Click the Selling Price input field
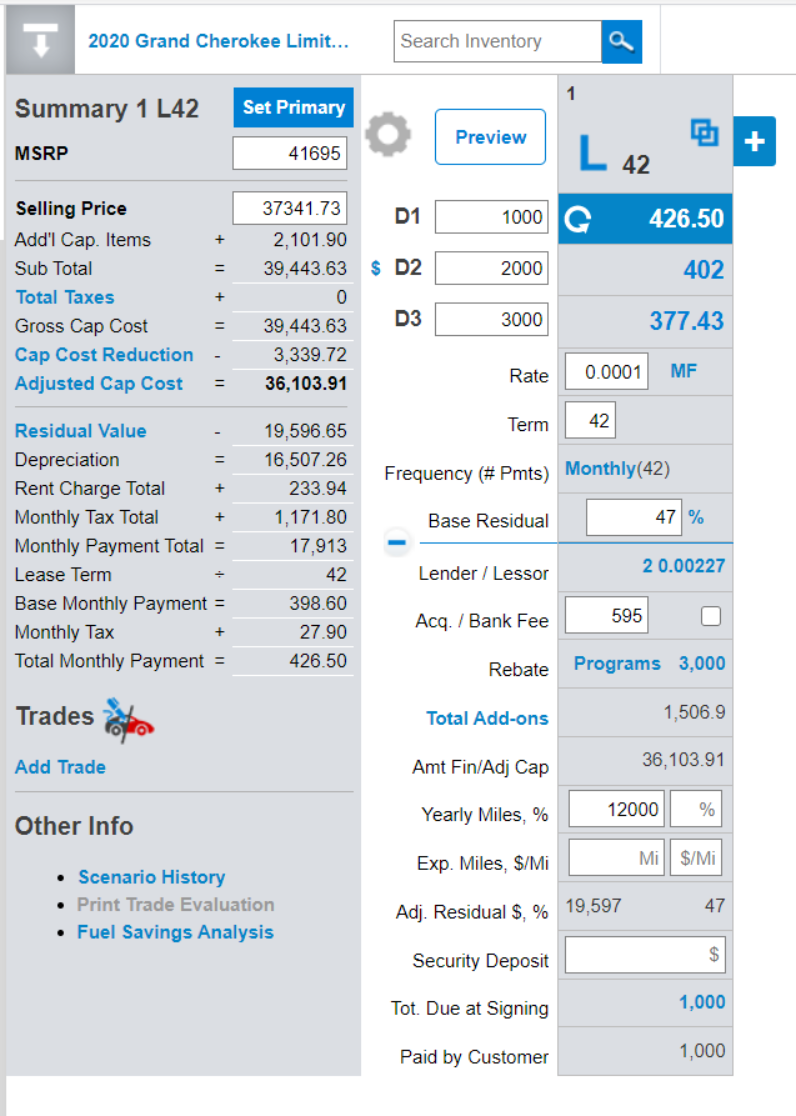 (x=290, y=208)
